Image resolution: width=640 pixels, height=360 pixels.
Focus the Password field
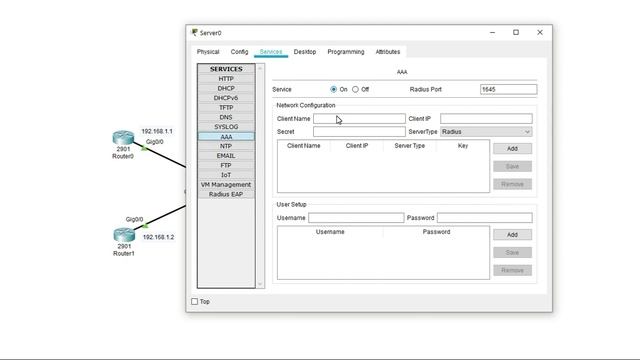(484, 218)
